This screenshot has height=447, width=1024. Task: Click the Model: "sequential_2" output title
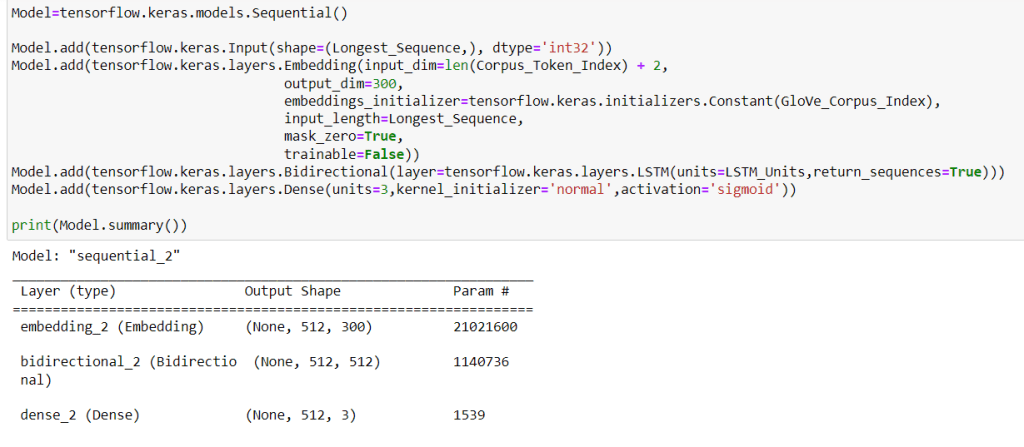pyautogui.click(x=96, y=255)
